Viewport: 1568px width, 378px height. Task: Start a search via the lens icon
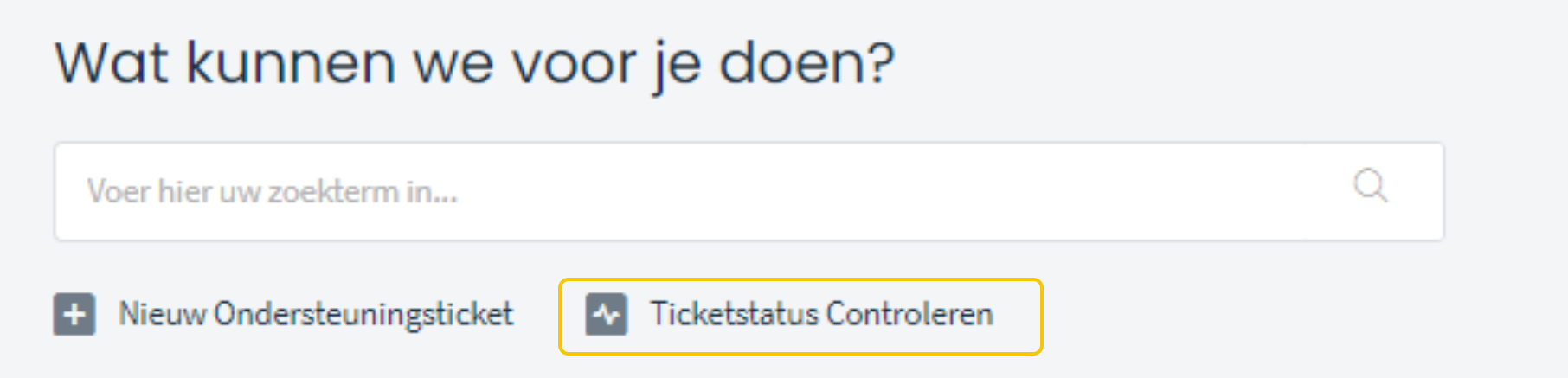coord(1371,186)
